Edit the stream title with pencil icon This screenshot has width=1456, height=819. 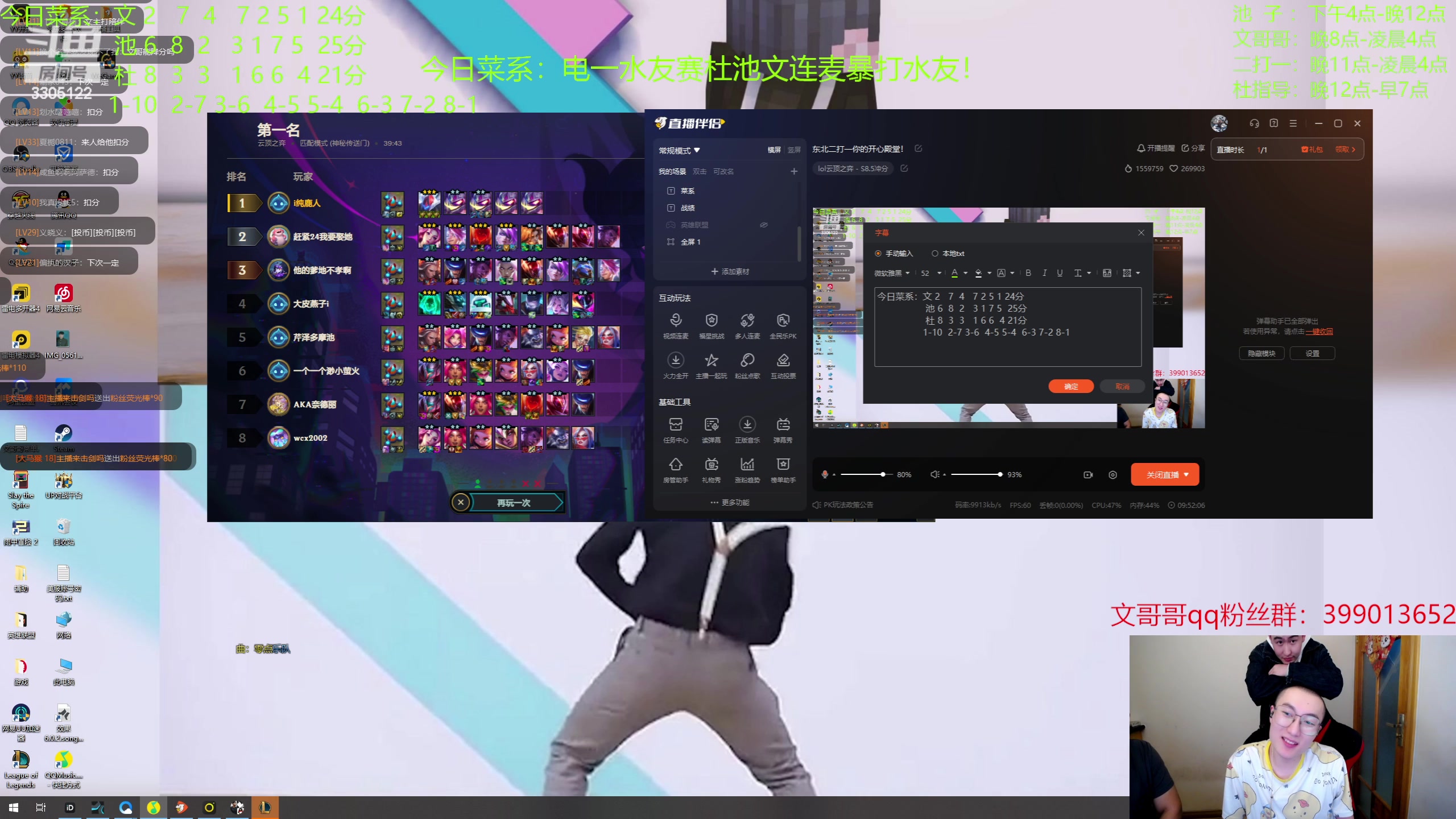(x=918, y=148)
